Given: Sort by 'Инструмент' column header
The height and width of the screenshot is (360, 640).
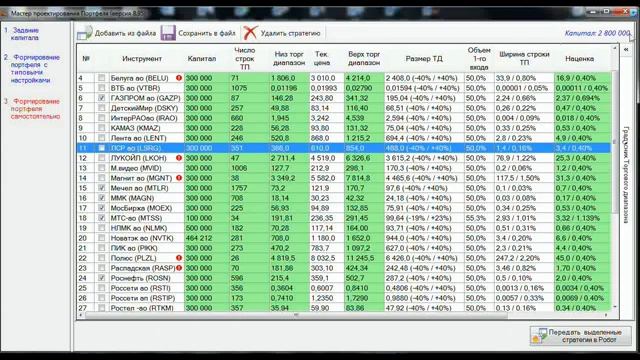Looking at the screenshot, I should (142, 59).
